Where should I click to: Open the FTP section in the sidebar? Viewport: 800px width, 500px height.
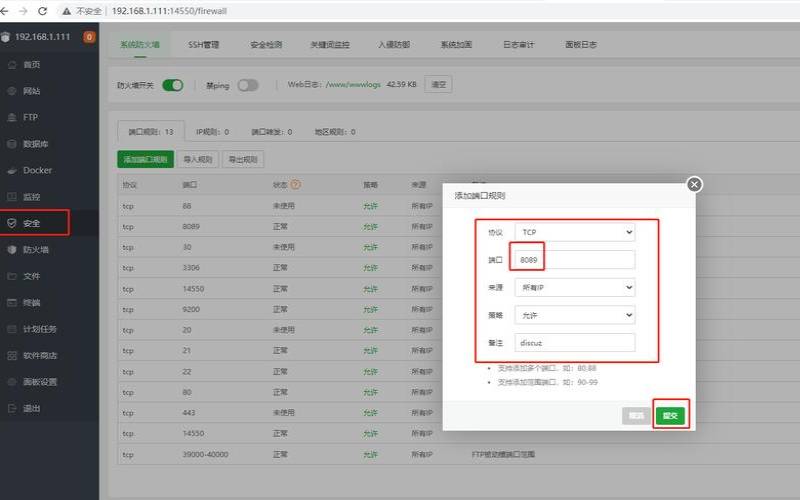tap(30, 117)
